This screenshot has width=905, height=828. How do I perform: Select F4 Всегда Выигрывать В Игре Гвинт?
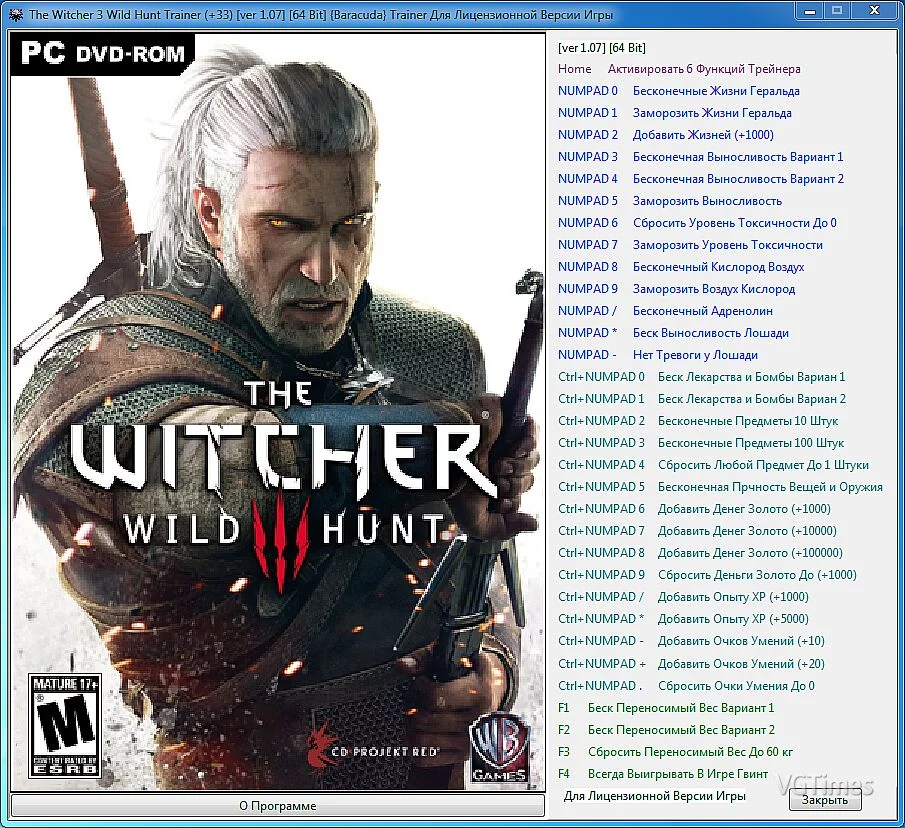click(x=663, y=774)
